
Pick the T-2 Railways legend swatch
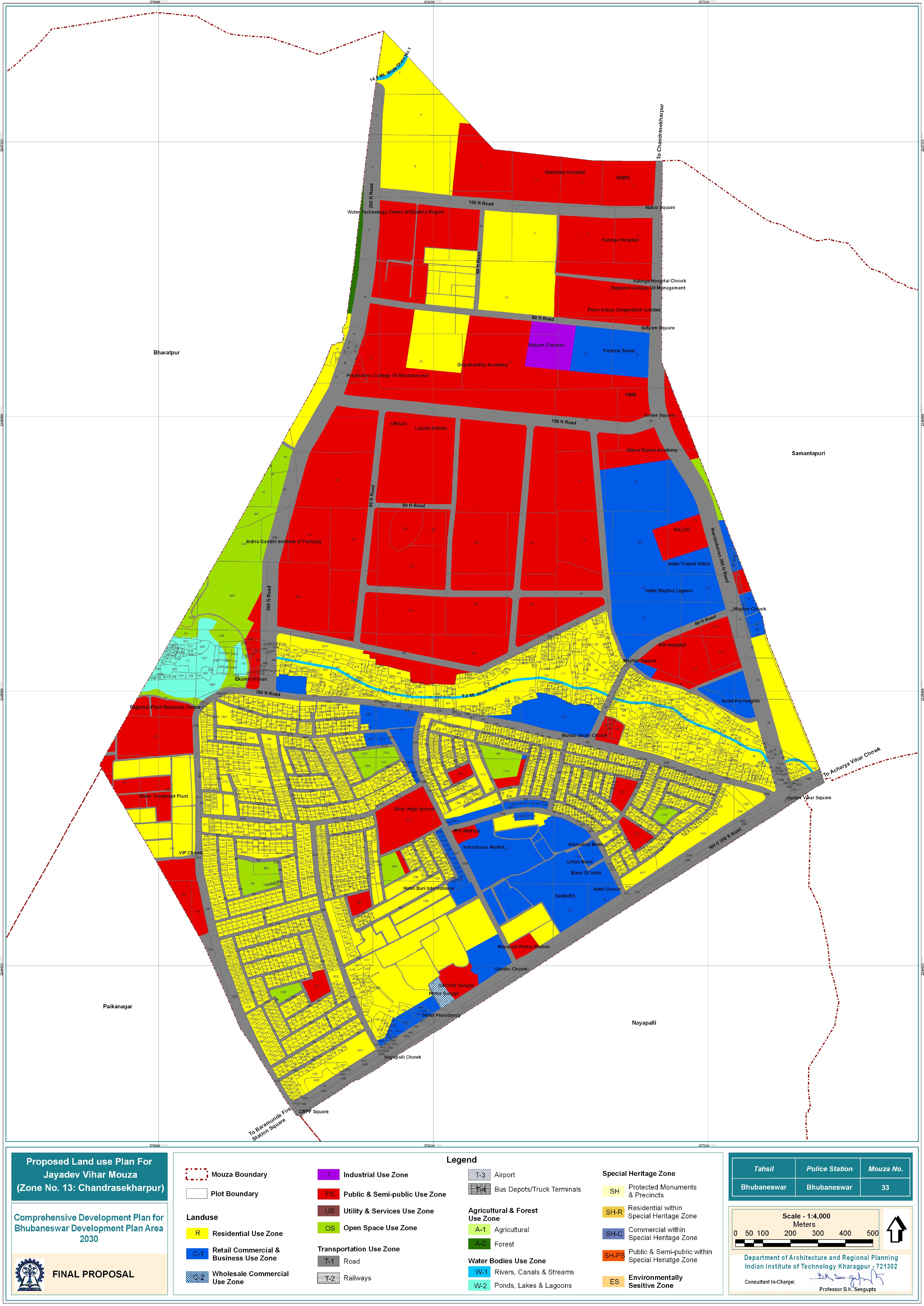pyautogui.click(x=329, y=1278)
